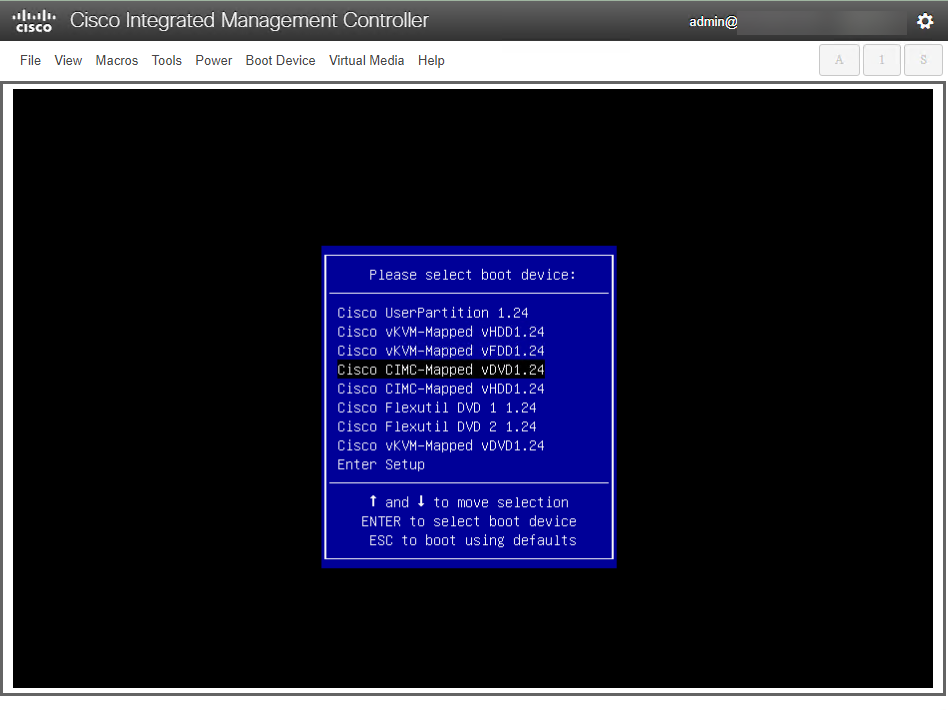Image resolution: width=948 pixels, height=710 pixels.
Task: Select Cisco vKVM-Mapped vFDD1.24 boot option
Action: pyautogui.click(x=440, y=350)
